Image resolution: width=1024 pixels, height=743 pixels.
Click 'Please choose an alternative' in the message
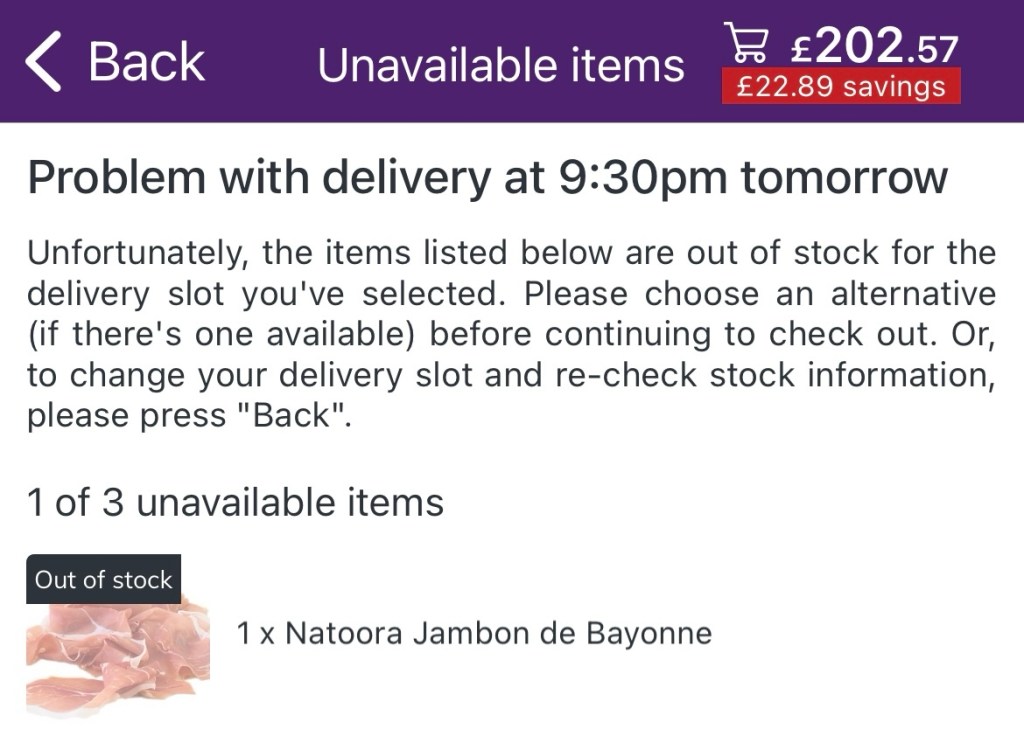(x=760, y=295)
